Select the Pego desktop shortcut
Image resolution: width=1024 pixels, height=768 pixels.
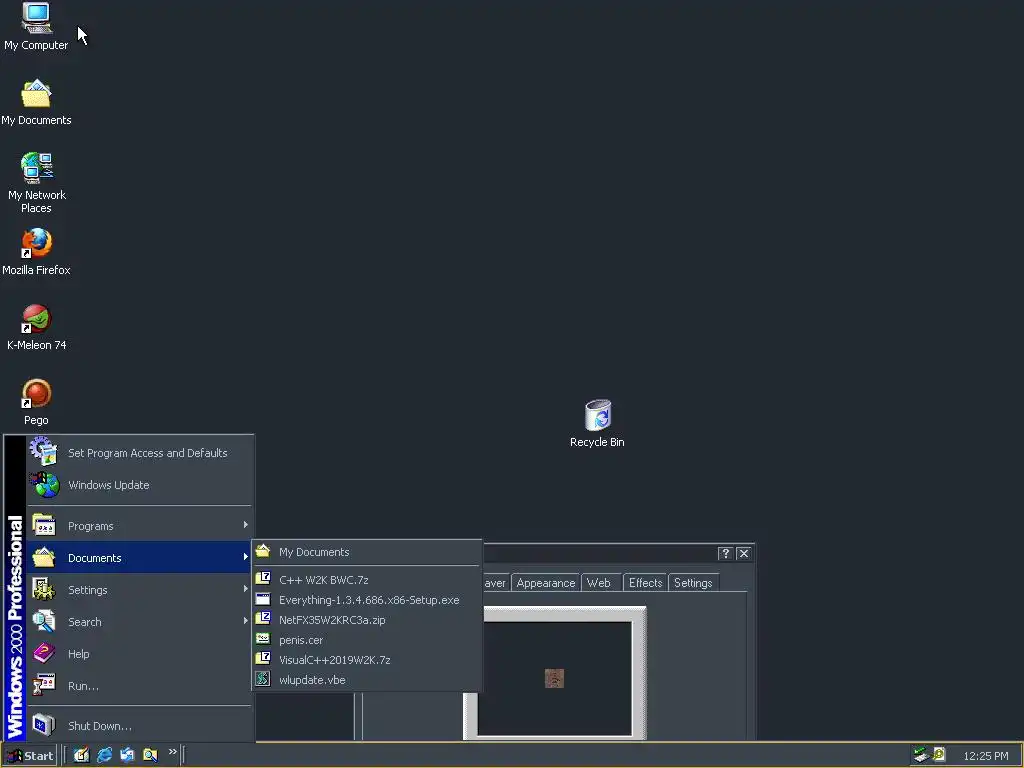point(37,402)
